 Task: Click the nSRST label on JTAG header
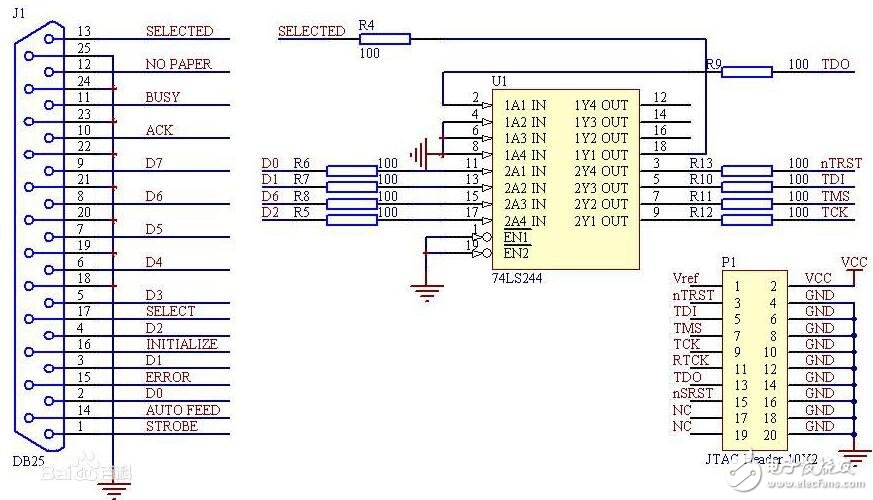pyautogui.click(x=693, y=393)
